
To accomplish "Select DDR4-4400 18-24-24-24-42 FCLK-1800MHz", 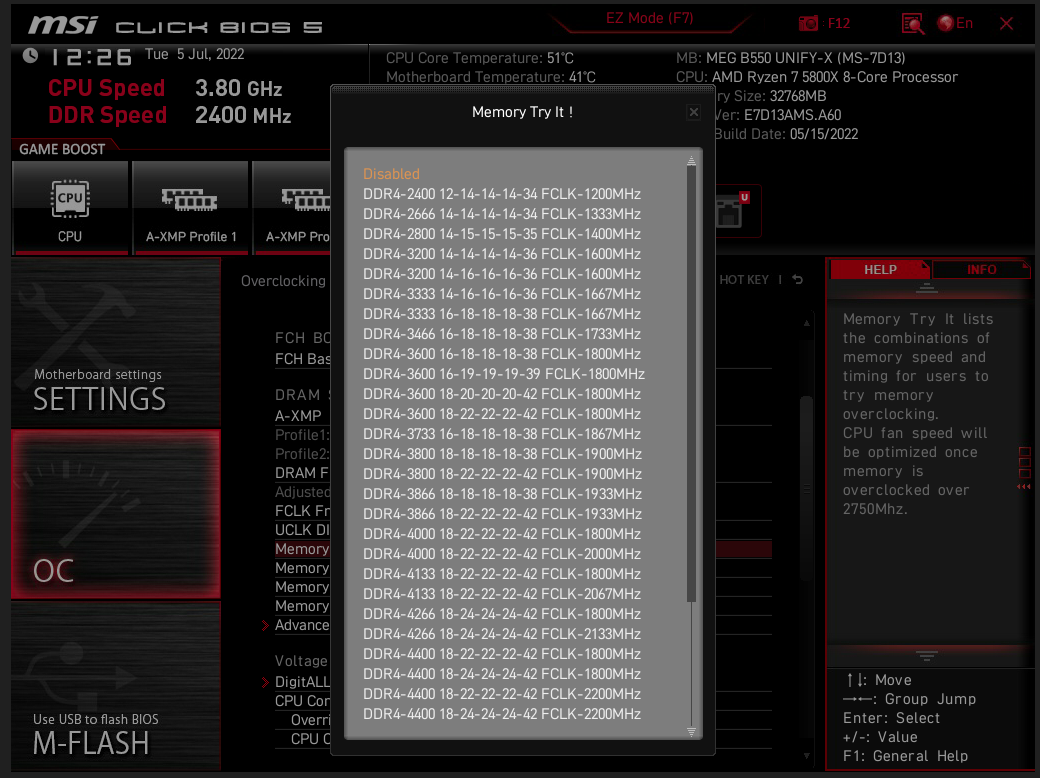I will click(x=502, y=674).
